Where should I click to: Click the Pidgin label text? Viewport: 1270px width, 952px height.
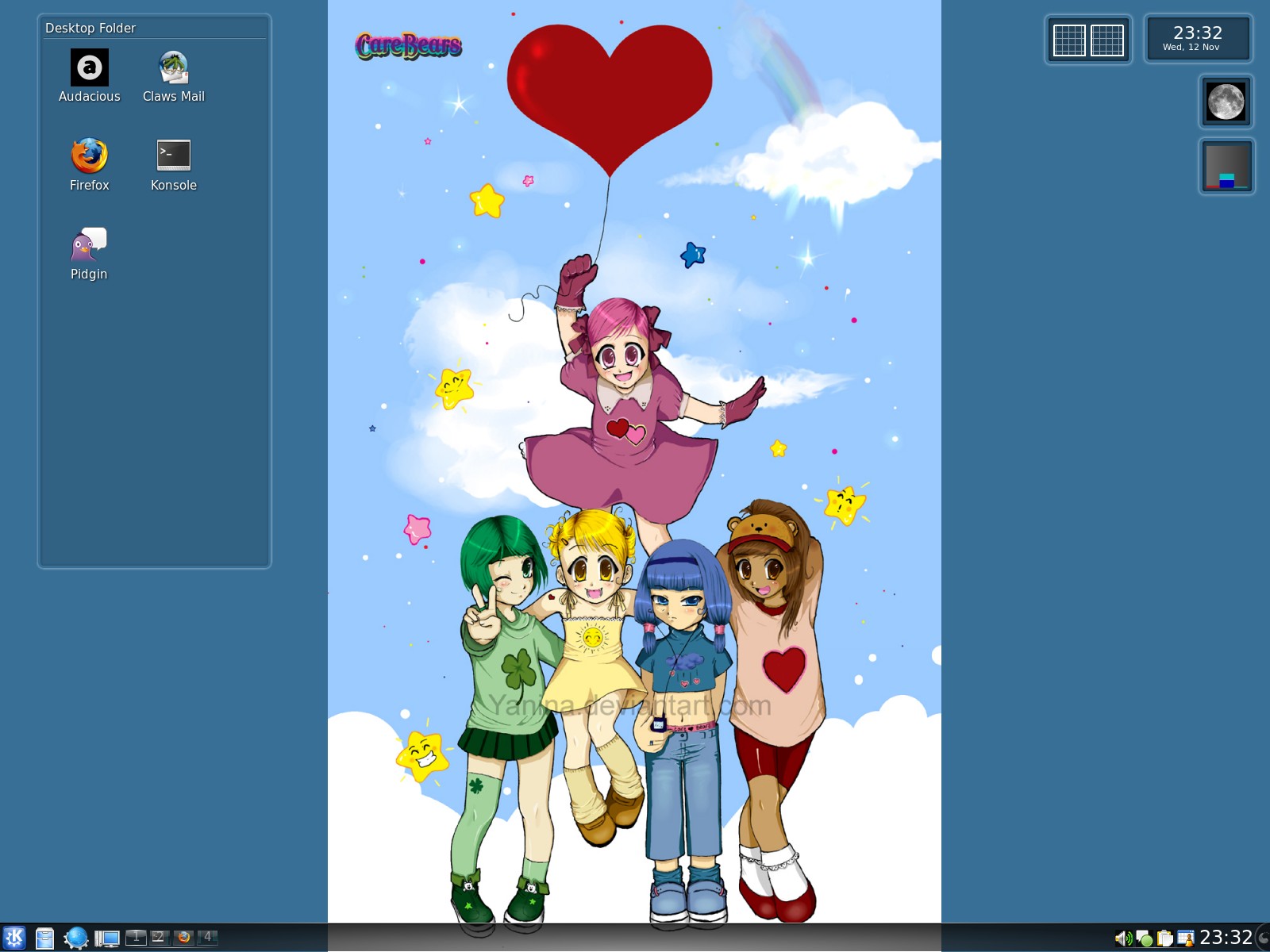(x=89, y=274)
